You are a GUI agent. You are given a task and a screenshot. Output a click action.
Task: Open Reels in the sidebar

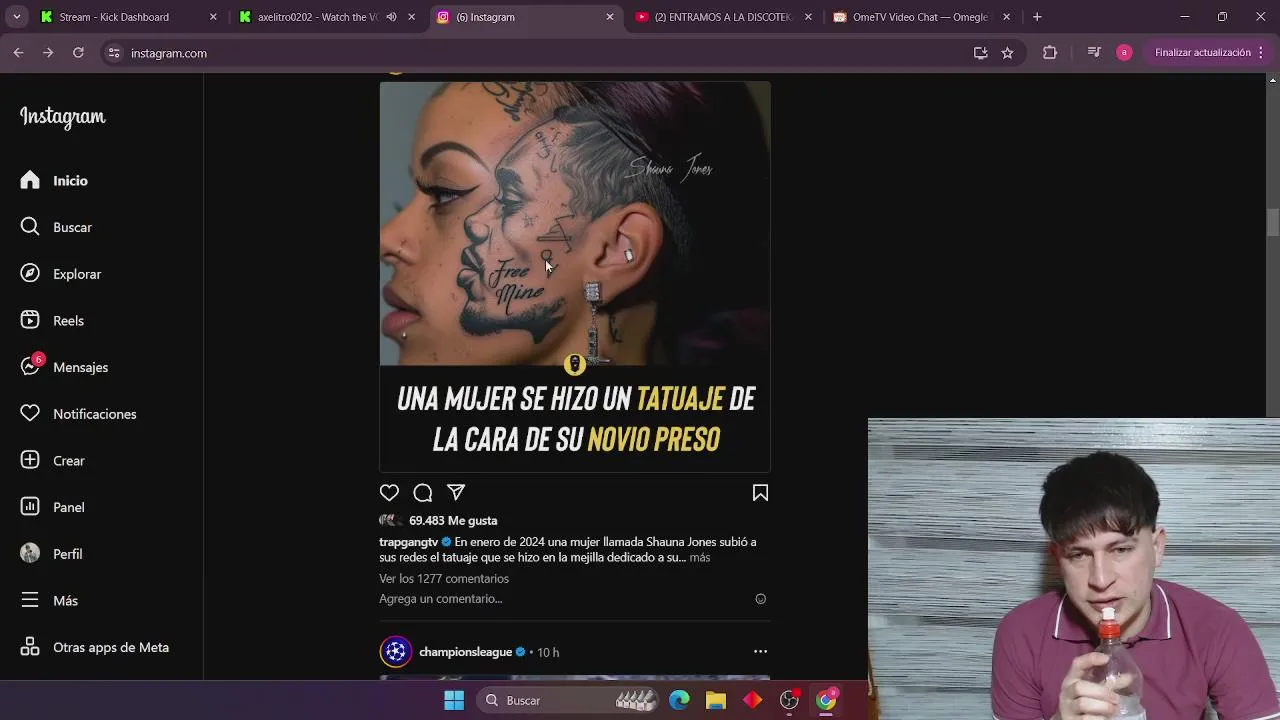point(52,320)
